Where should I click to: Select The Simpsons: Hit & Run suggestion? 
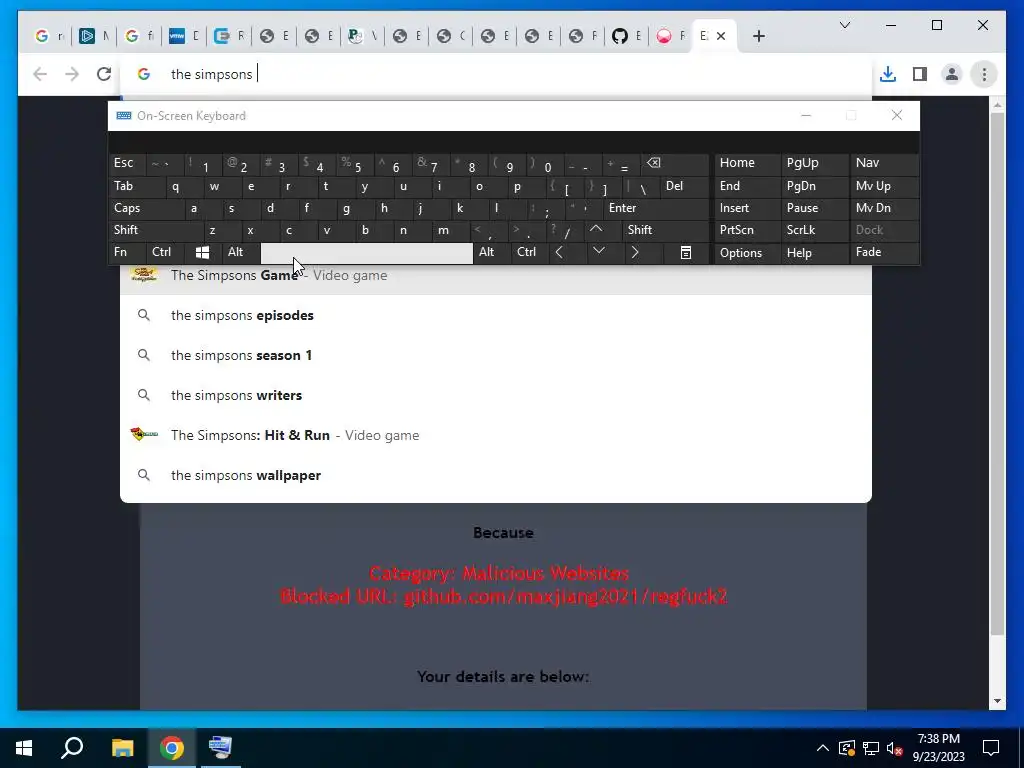coord(496,435)
